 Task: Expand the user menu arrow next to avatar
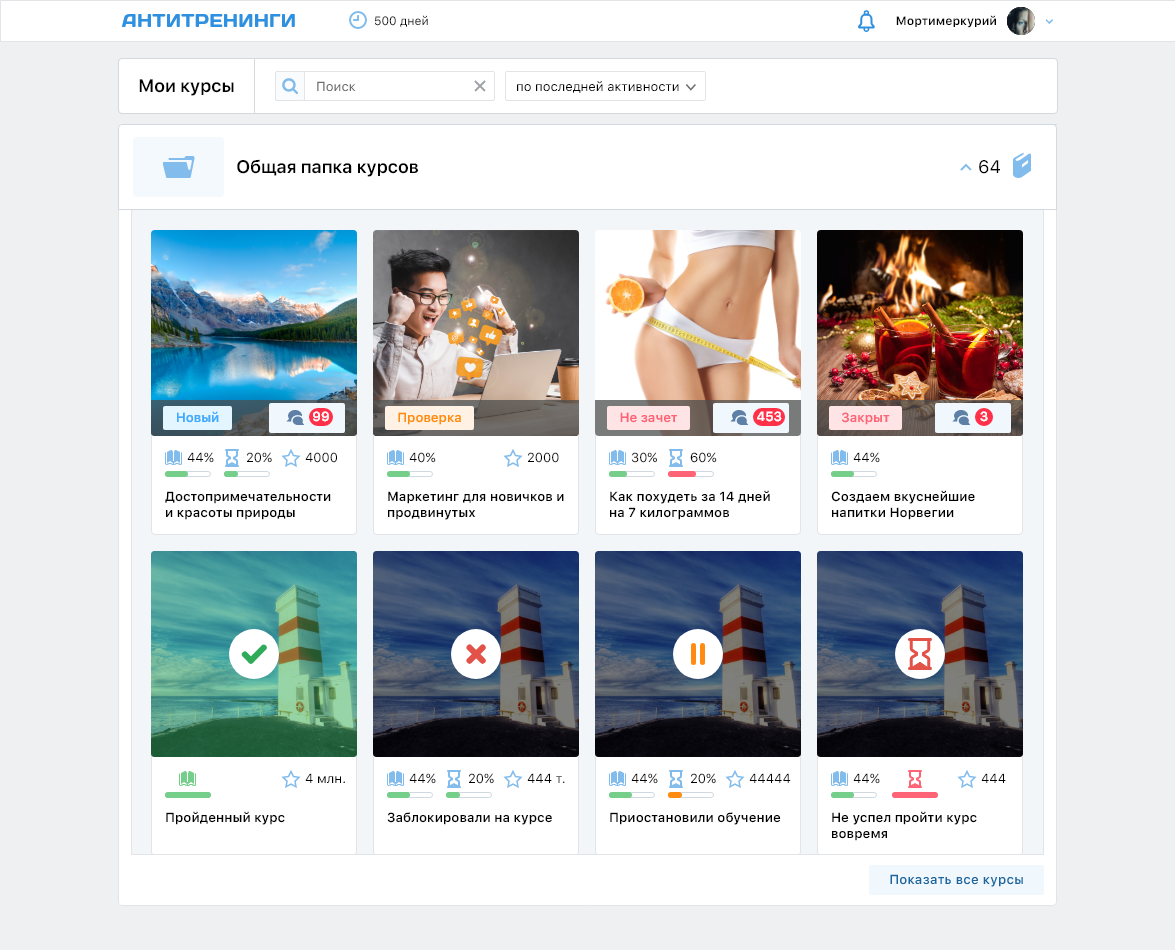(1049, 22)
